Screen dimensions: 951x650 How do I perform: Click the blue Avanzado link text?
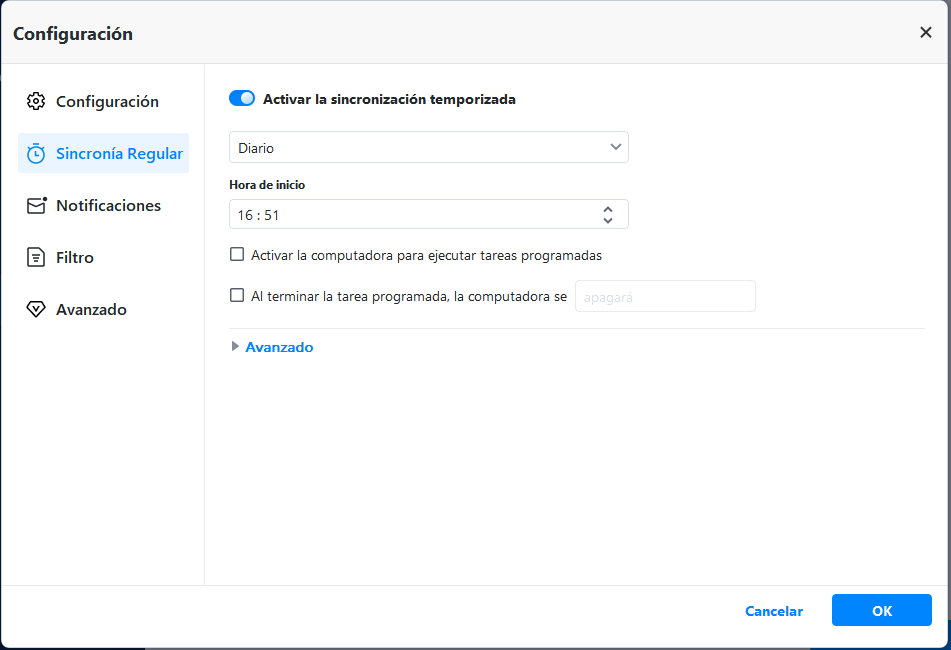pyautogui.click(x=279, y=347)
